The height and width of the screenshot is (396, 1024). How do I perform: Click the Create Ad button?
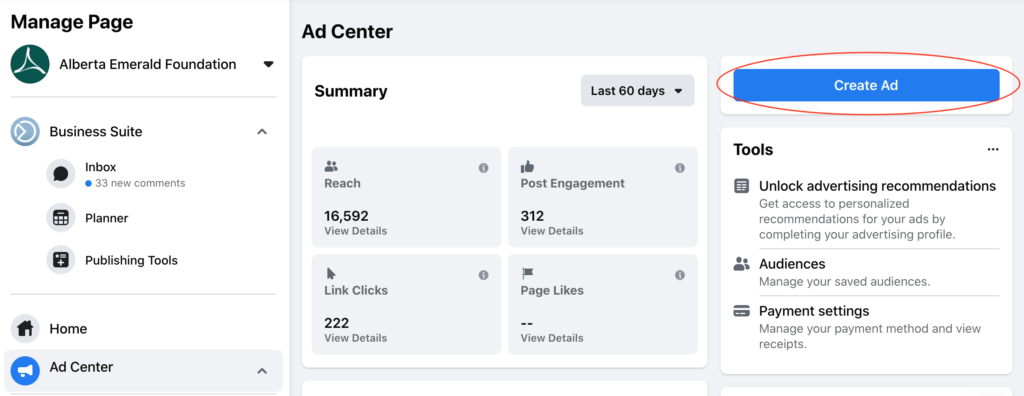click(x=866, y=86)
